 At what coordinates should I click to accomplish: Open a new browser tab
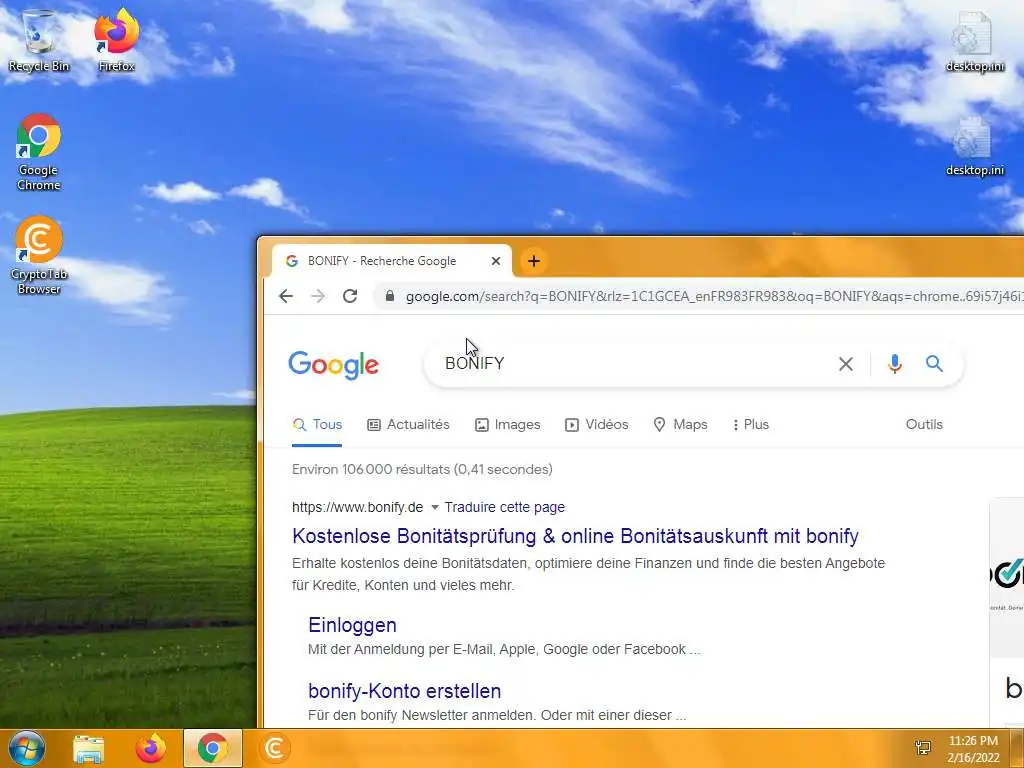point(534,261)
